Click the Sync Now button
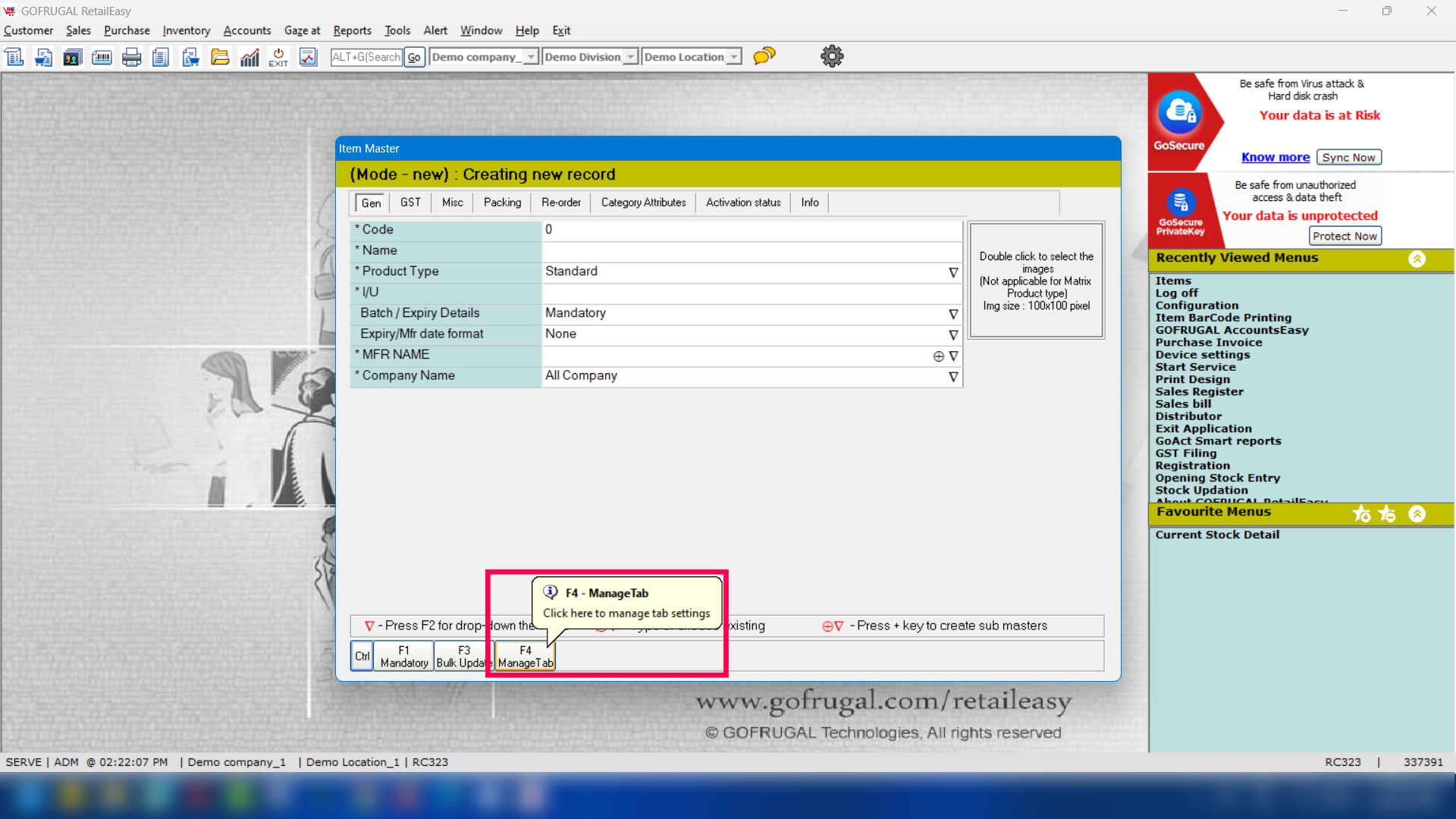Image resolution: width=1456 pixels, height=819 pixels. 1348,157
